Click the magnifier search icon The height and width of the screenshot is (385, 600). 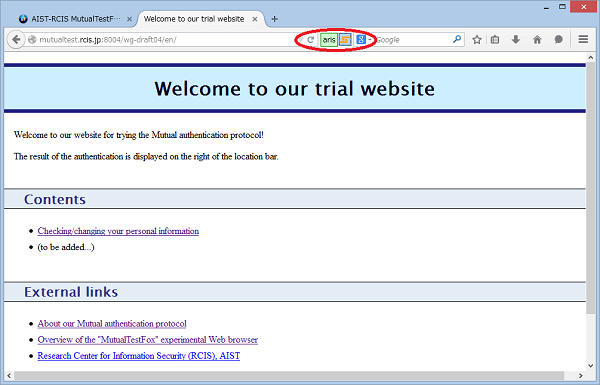tap(457, 39)
